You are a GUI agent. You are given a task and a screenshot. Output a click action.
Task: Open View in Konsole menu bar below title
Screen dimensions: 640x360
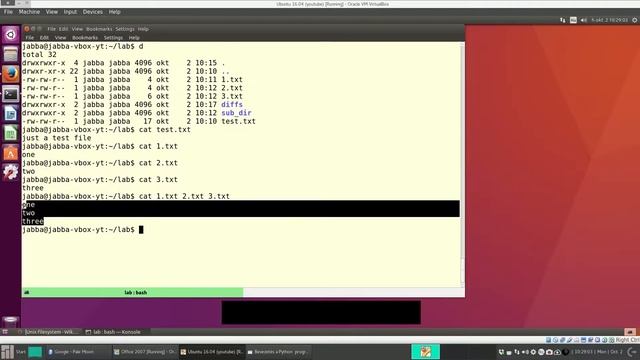coord(60,38)
